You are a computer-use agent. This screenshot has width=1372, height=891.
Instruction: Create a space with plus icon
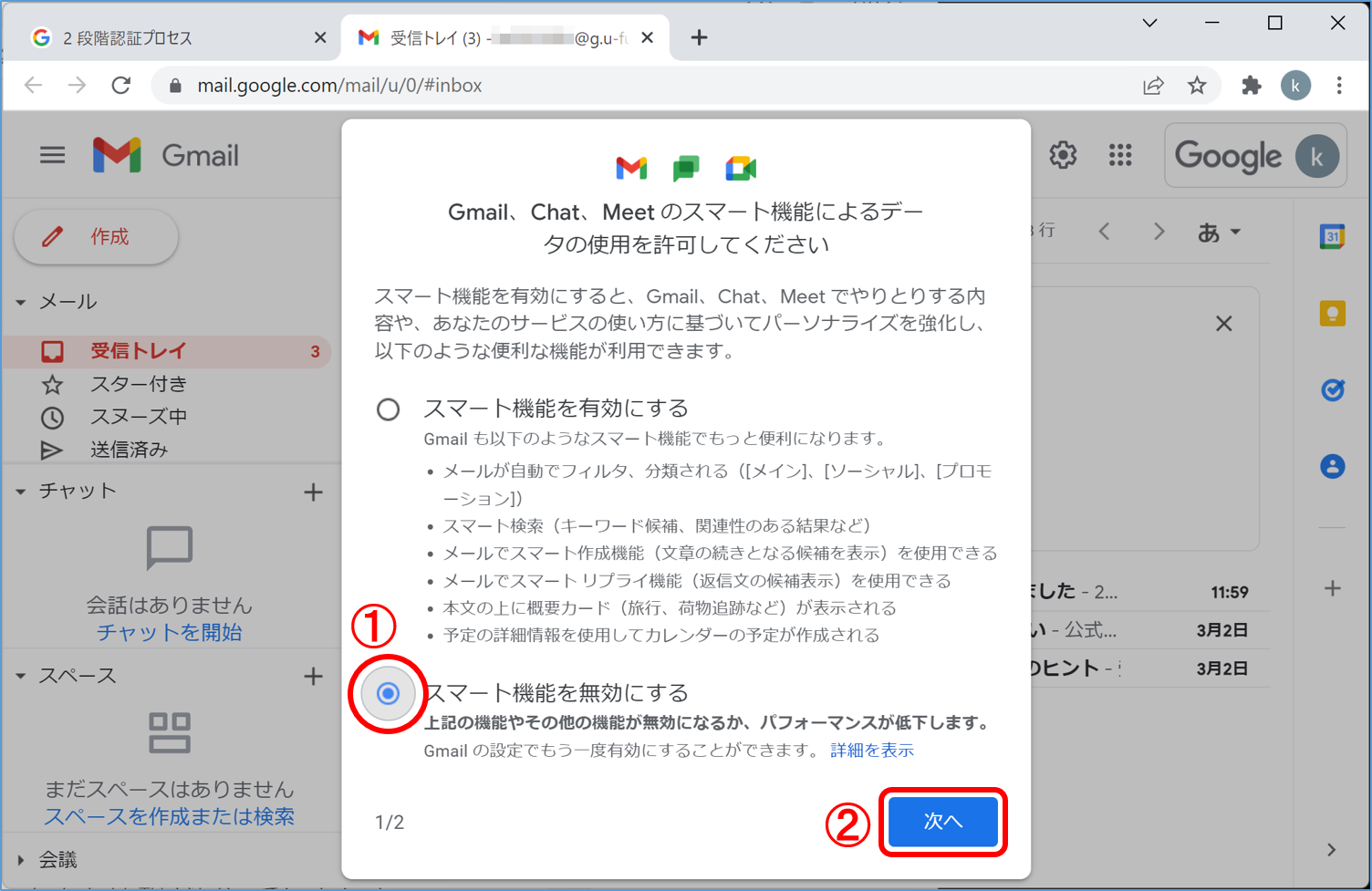point(313,677)
